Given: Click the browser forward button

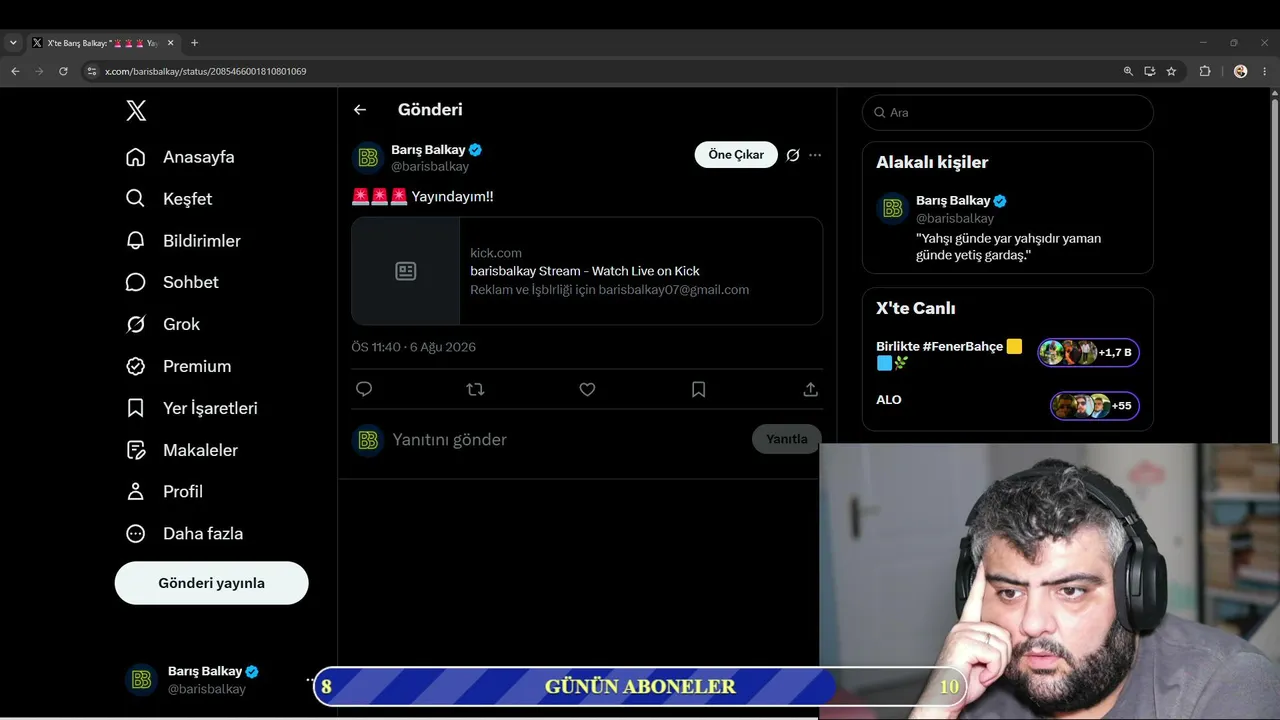Looking at the screenshot, I should (x=39, y=71).
